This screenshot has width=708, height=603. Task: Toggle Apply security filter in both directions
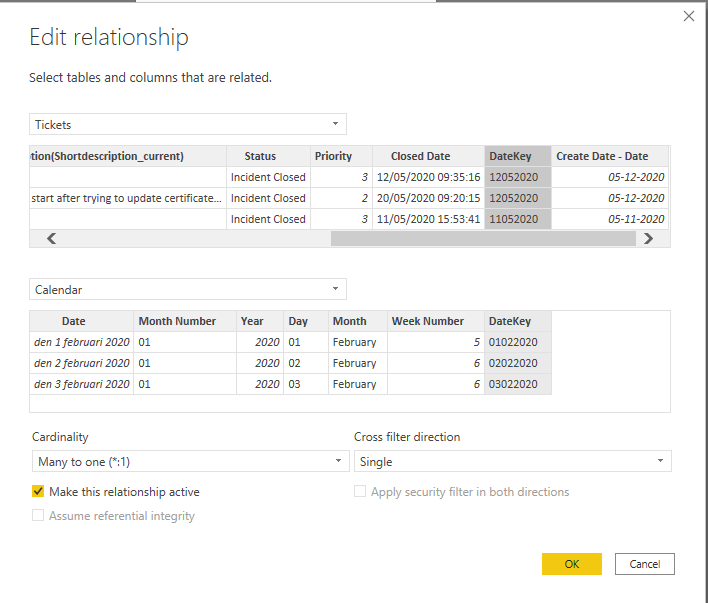pos(360,491)
